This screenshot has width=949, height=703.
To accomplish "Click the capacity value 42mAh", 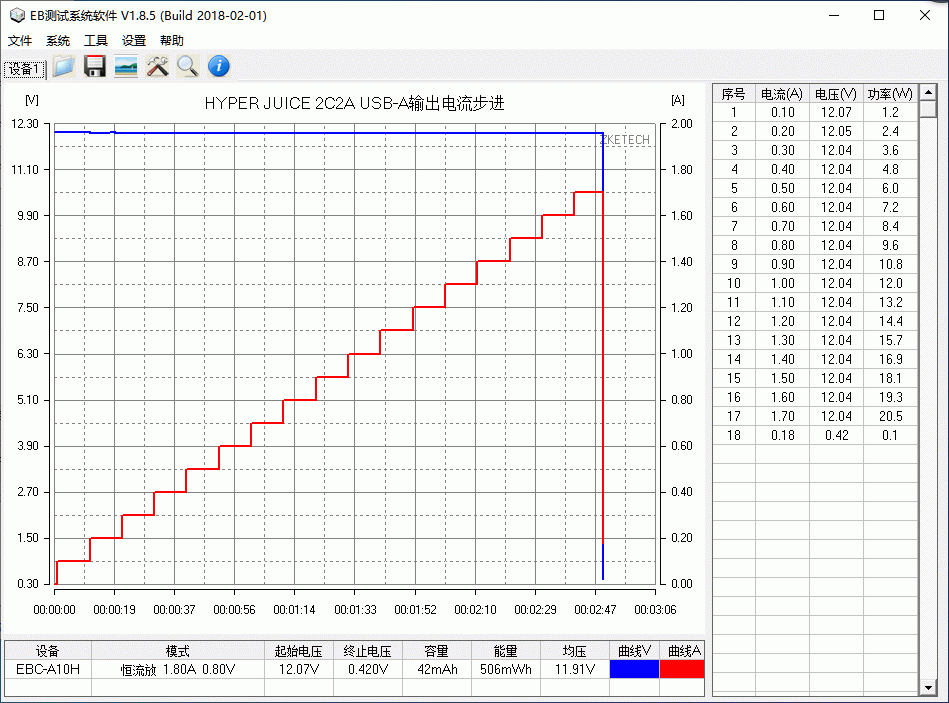I will [x=437, y=669].
